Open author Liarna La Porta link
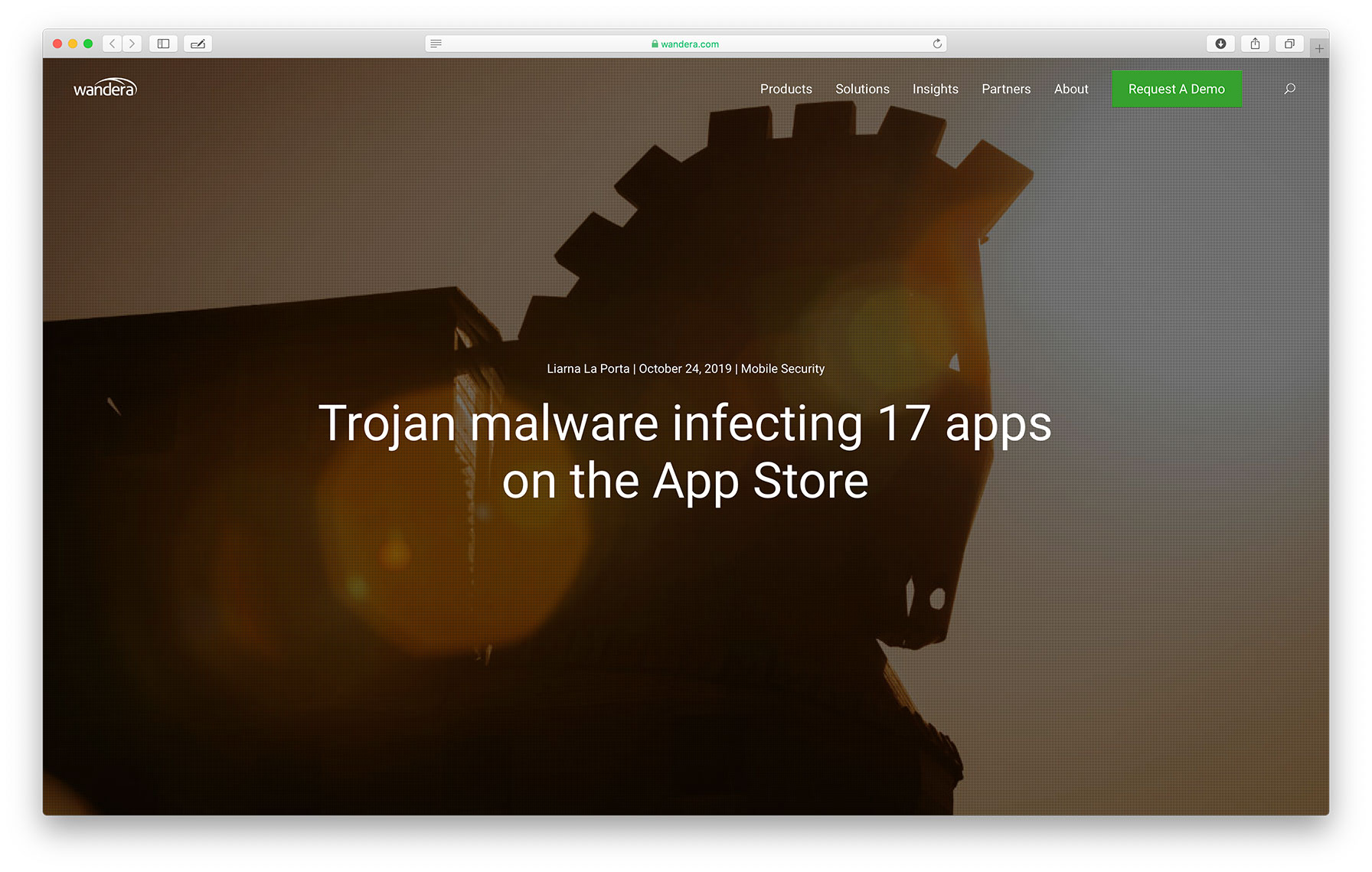The height and width of the screenshot is (872, 1372). pos(588,368)
